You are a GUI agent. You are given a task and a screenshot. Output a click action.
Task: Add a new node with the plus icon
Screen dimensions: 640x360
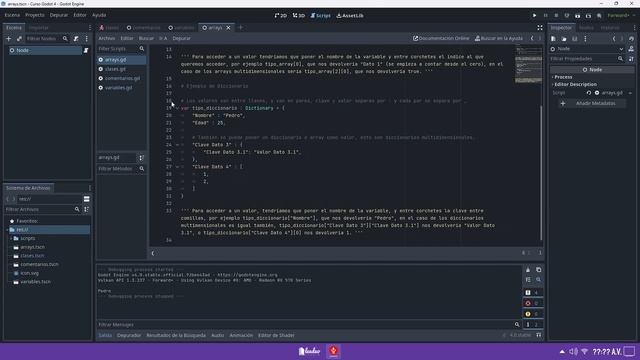tap(9, 38)
